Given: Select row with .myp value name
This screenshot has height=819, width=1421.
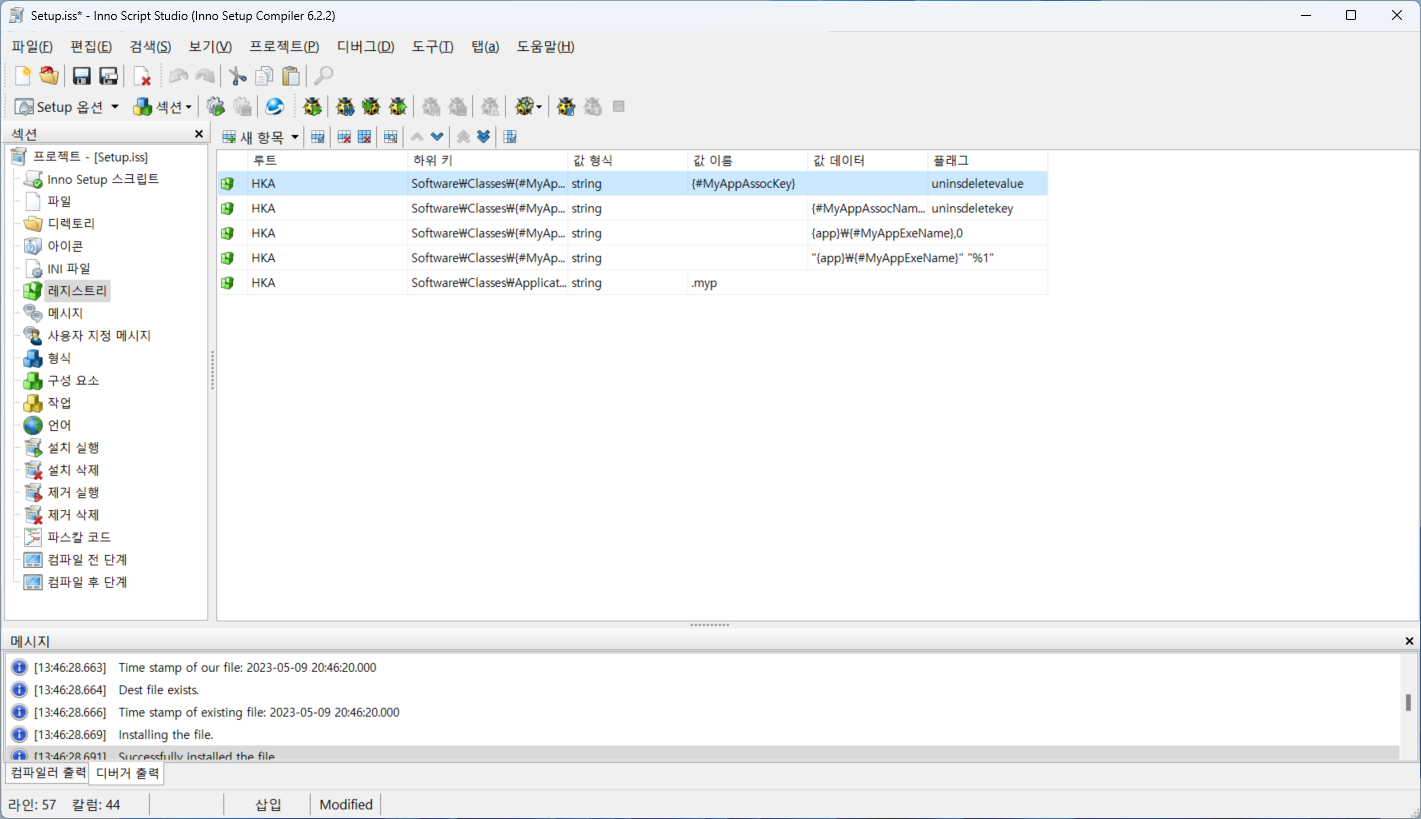Looking at the screenshot, I should pyautogui.click(x=632, y=283).
